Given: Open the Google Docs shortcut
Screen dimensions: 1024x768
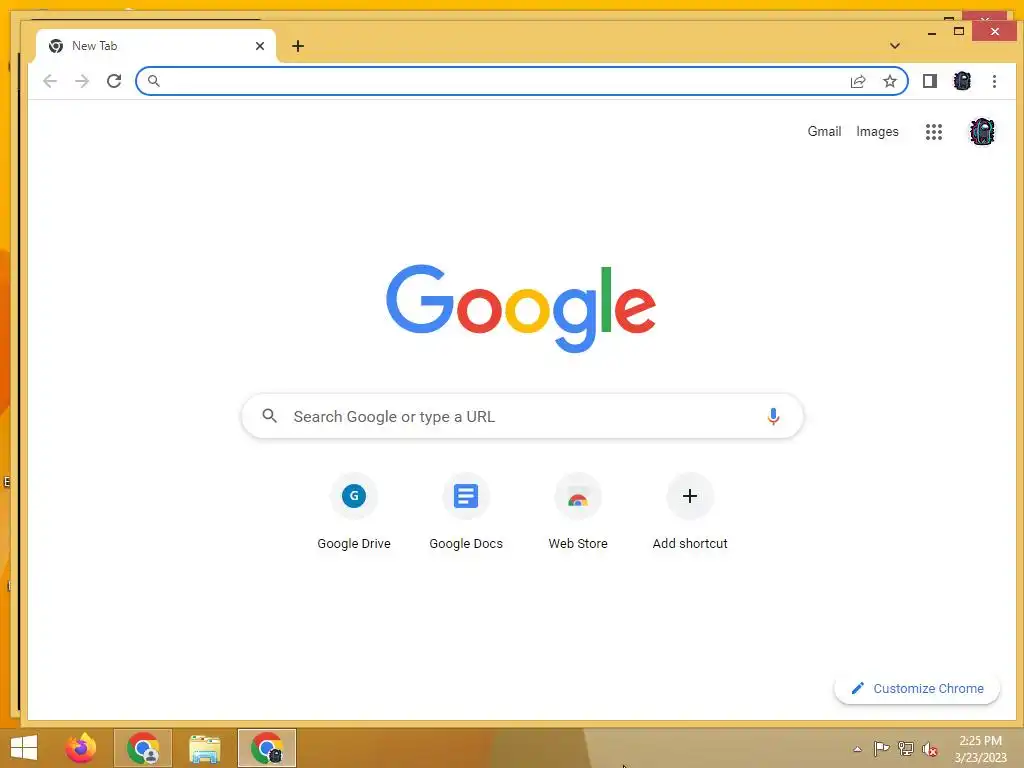Looking at the screenshot, I should click(x=466, y=512).
